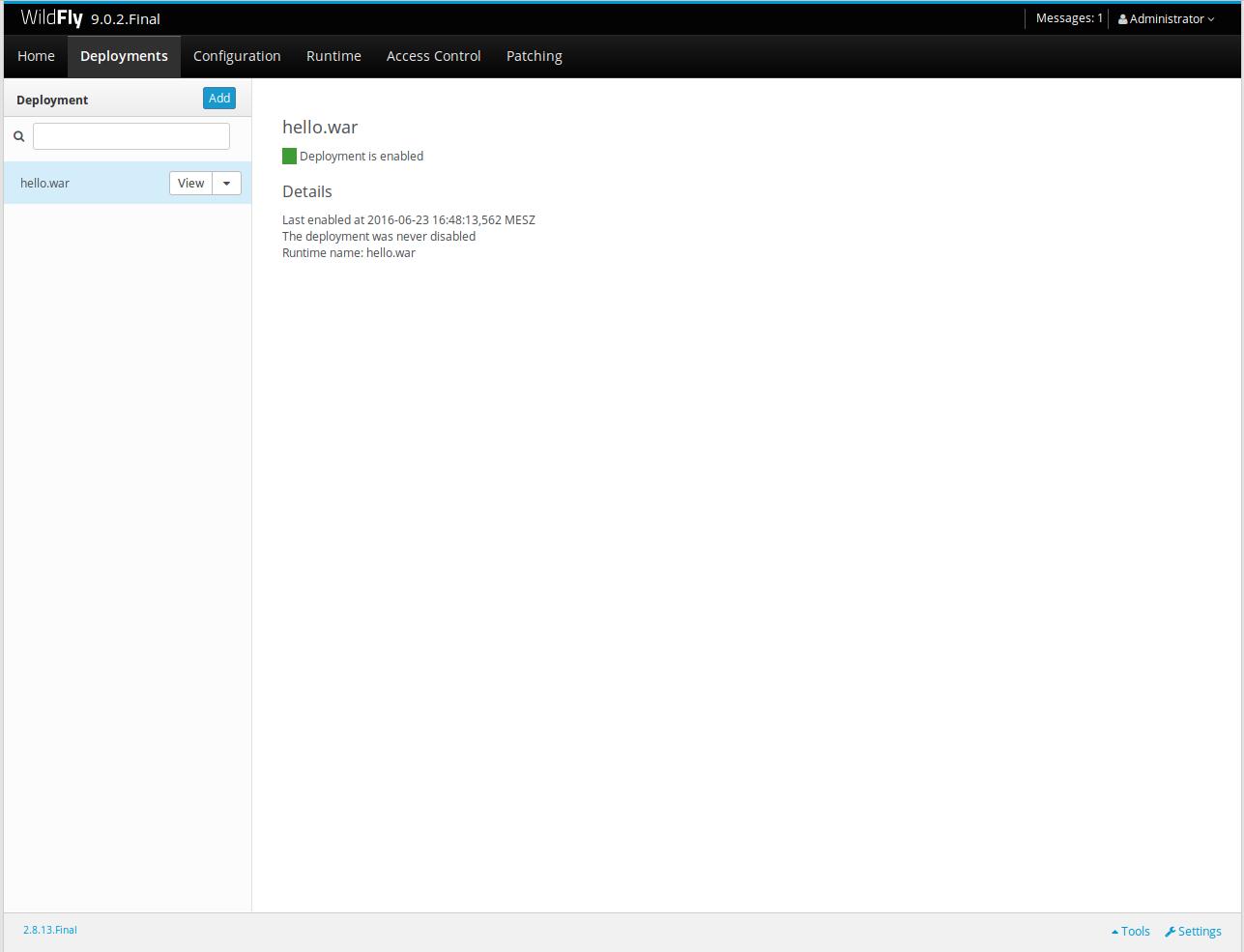Click the 'Runtime name: hello.war' line
1244x952 pixels.
point(349,252)
